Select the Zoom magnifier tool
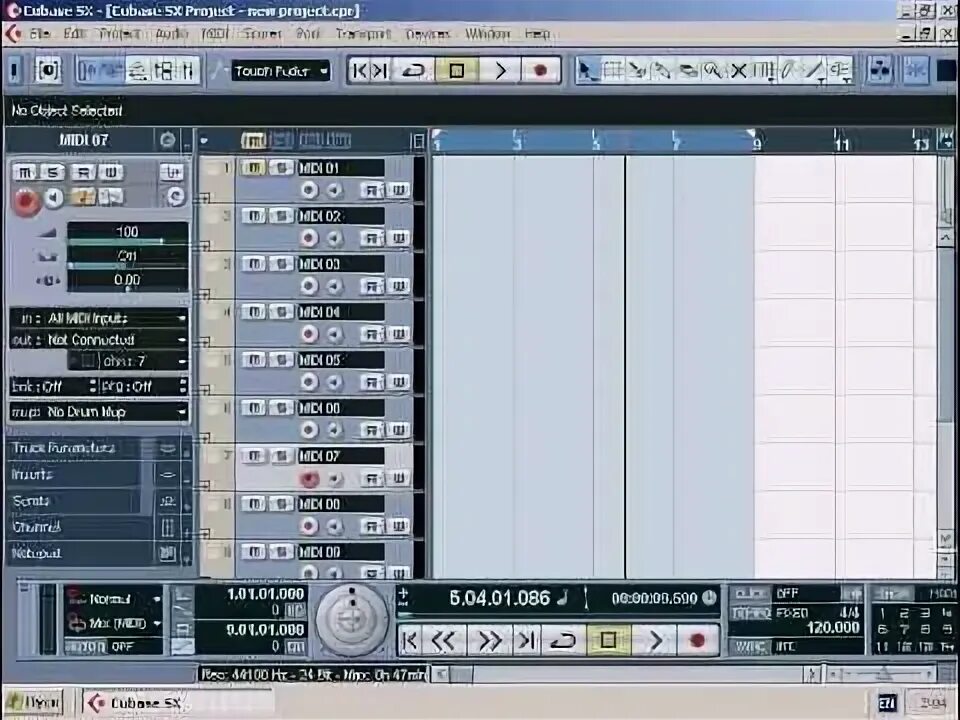Viewport: 960px width, 720px height. 713,71
